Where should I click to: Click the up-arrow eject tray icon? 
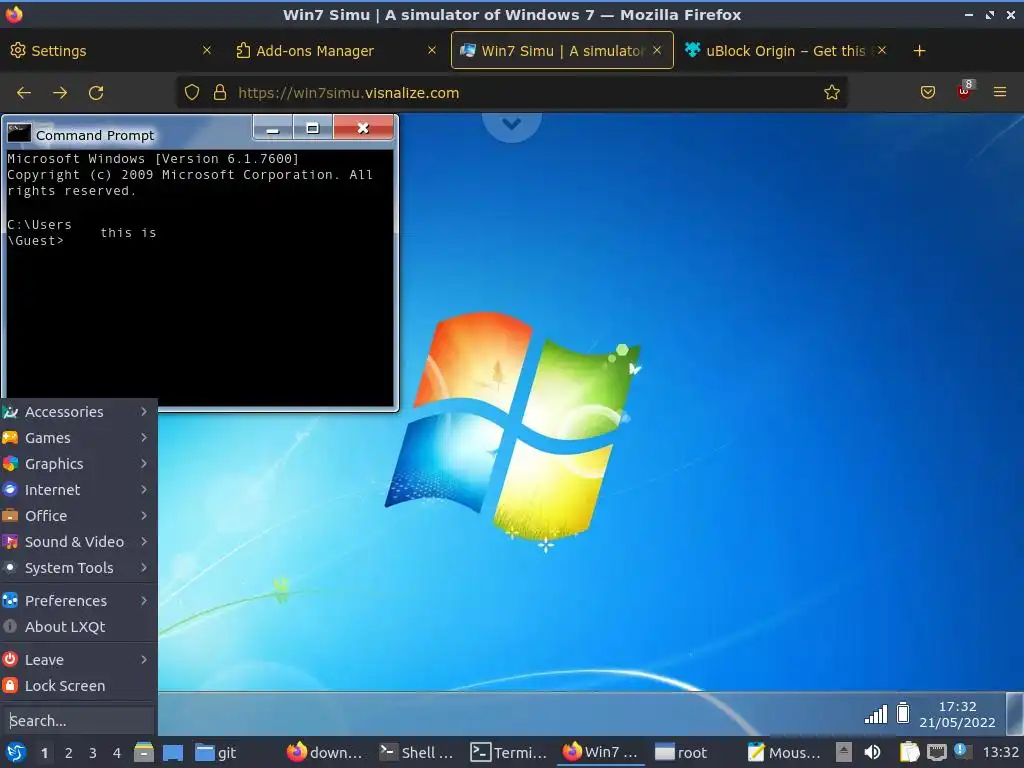(x=844, y=753)
